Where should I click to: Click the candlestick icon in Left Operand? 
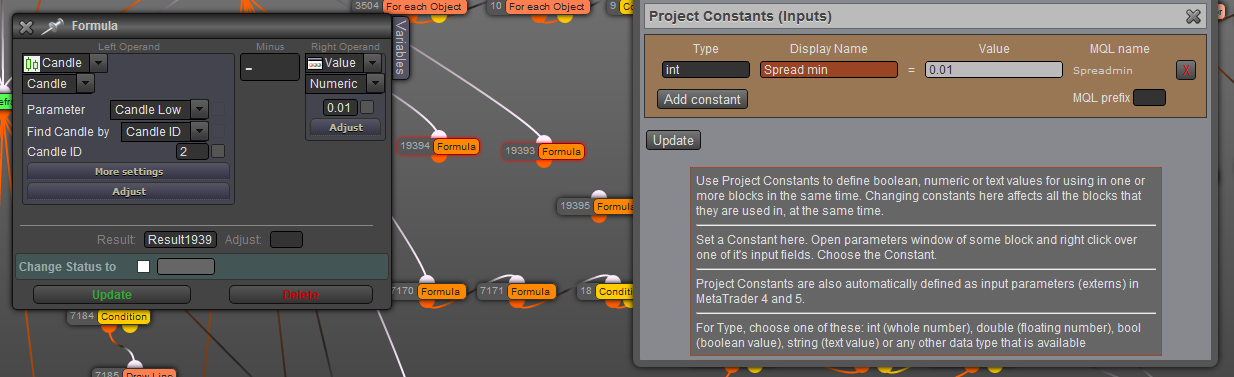click(31, 63)
